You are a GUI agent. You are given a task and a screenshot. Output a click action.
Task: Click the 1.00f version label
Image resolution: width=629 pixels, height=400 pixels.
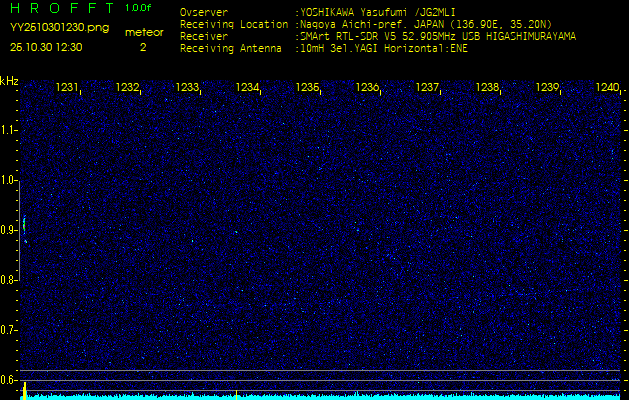139,8
